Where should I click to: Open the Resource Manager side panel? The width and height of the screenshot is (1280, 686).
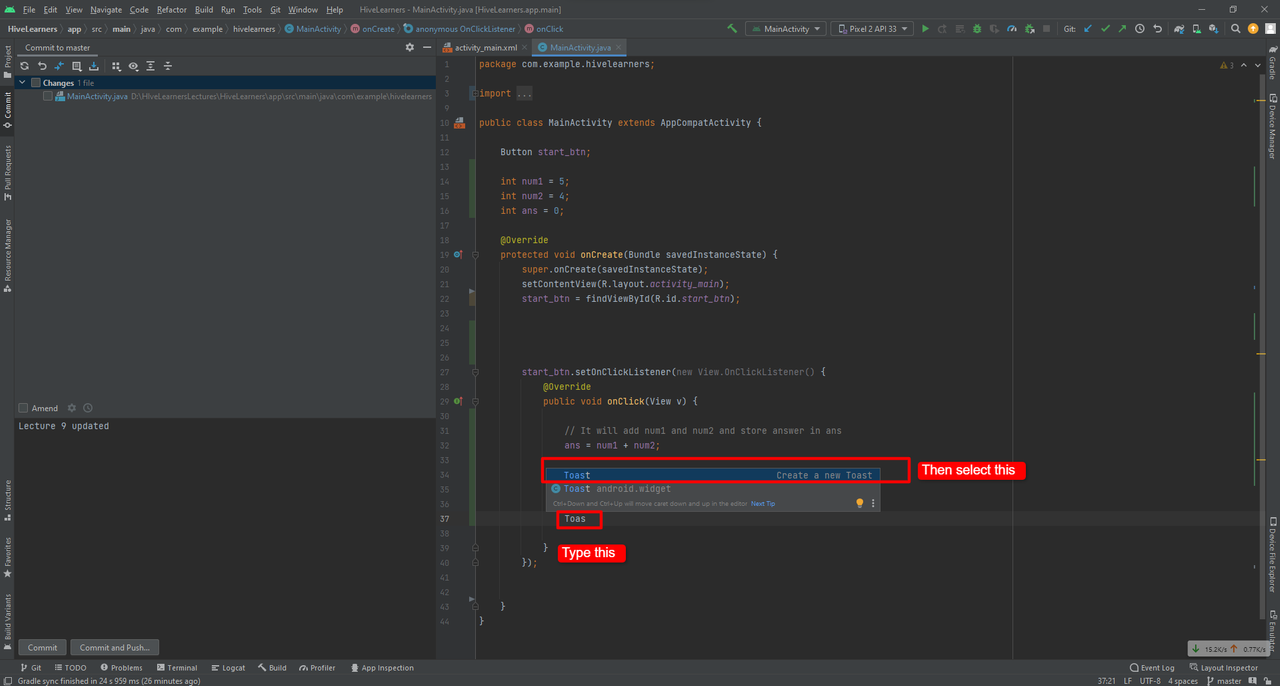[x=7, y=255]
